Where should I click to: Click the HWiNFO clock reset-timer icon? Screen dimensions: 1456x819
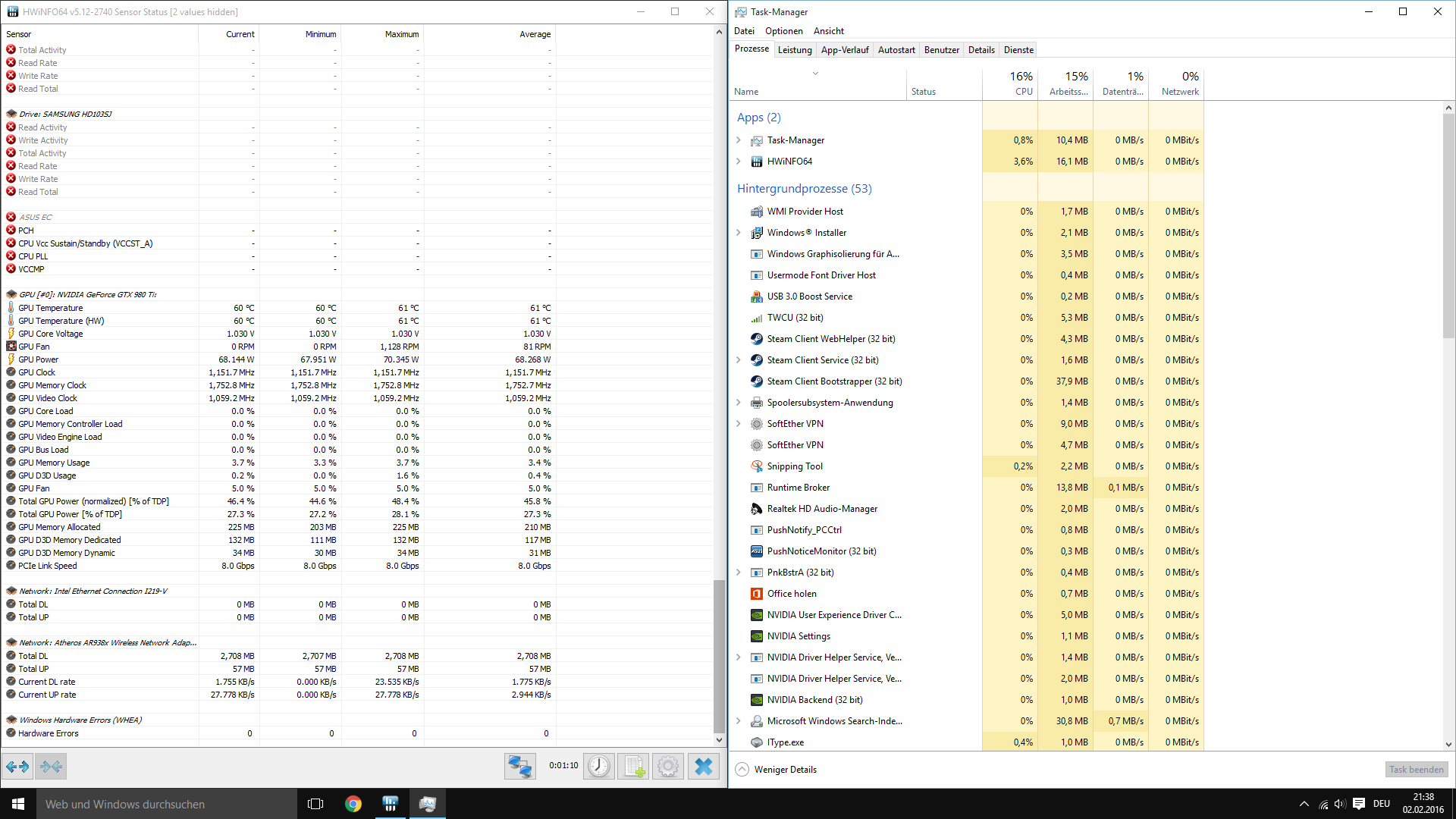[598, 767]
